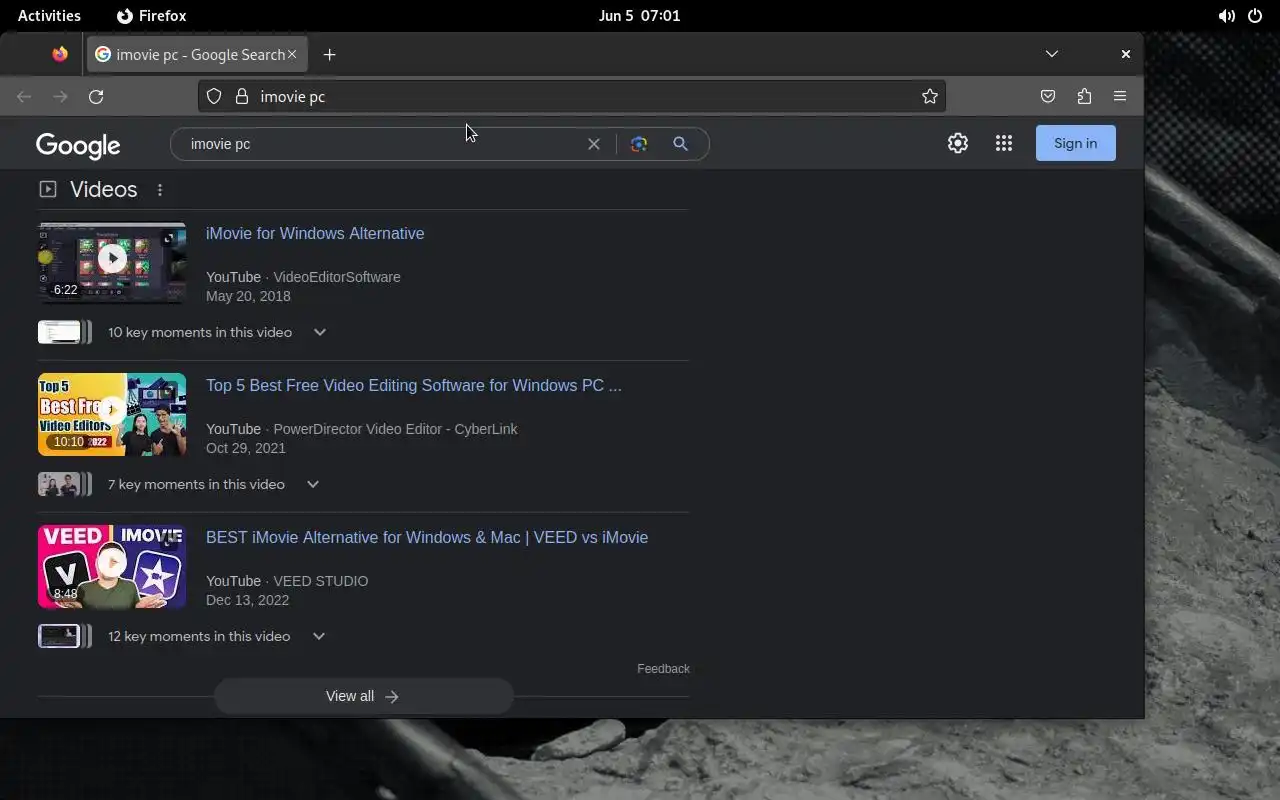Click the date Oct 29, 2021
Image resolution: width=1280 pixels, height=800 pixels.
(246, 448)
